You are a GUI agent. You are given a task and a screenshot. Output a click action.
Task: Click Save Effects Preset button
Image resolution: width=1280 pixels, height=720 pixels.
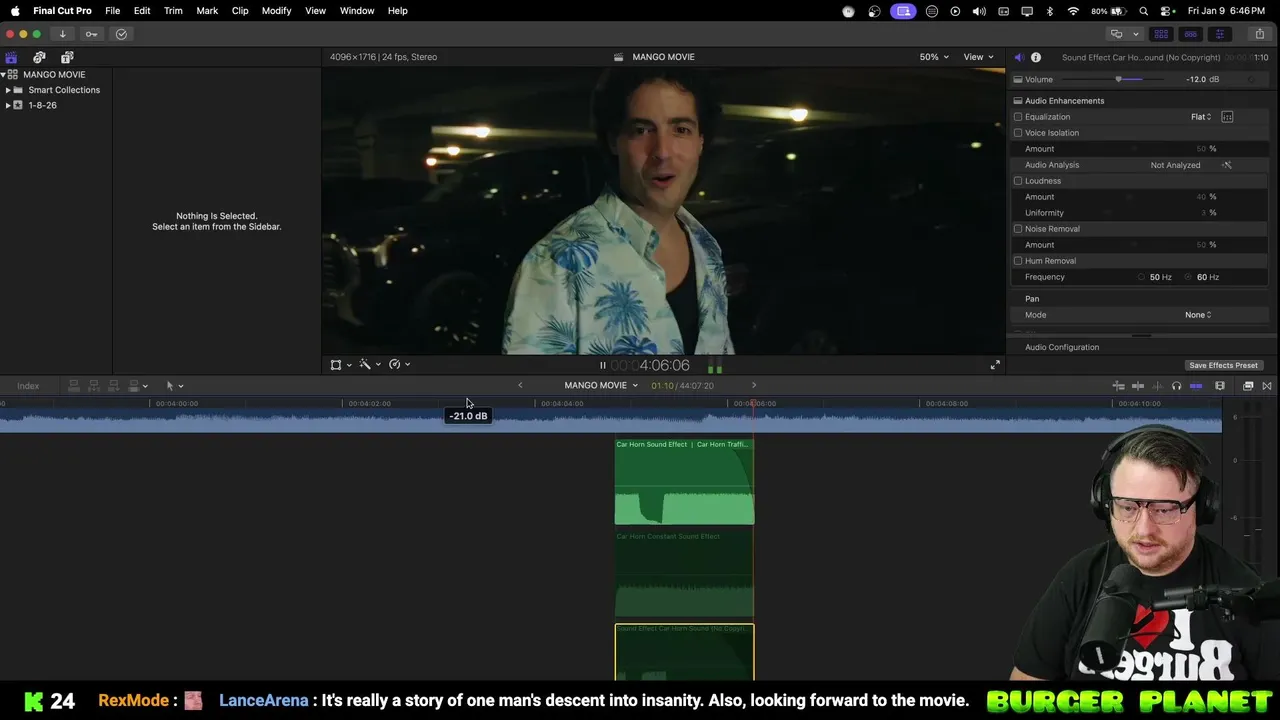point(1223,366)
